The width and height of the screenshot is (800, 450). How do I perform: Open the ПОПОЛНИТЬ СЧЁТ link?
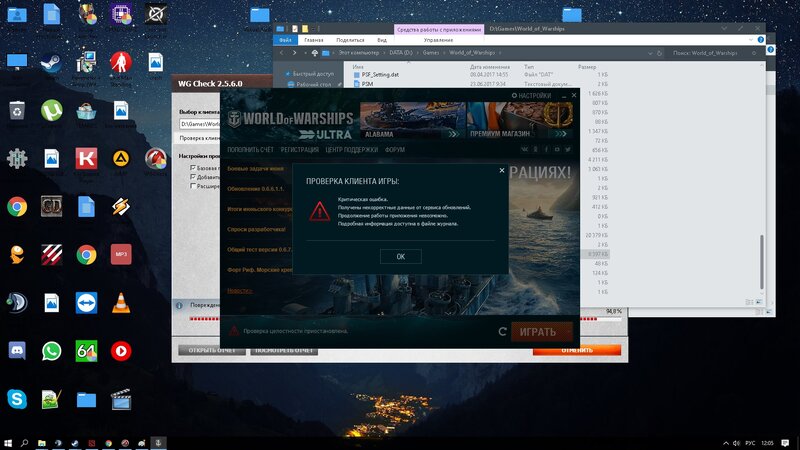click(251, 149)
